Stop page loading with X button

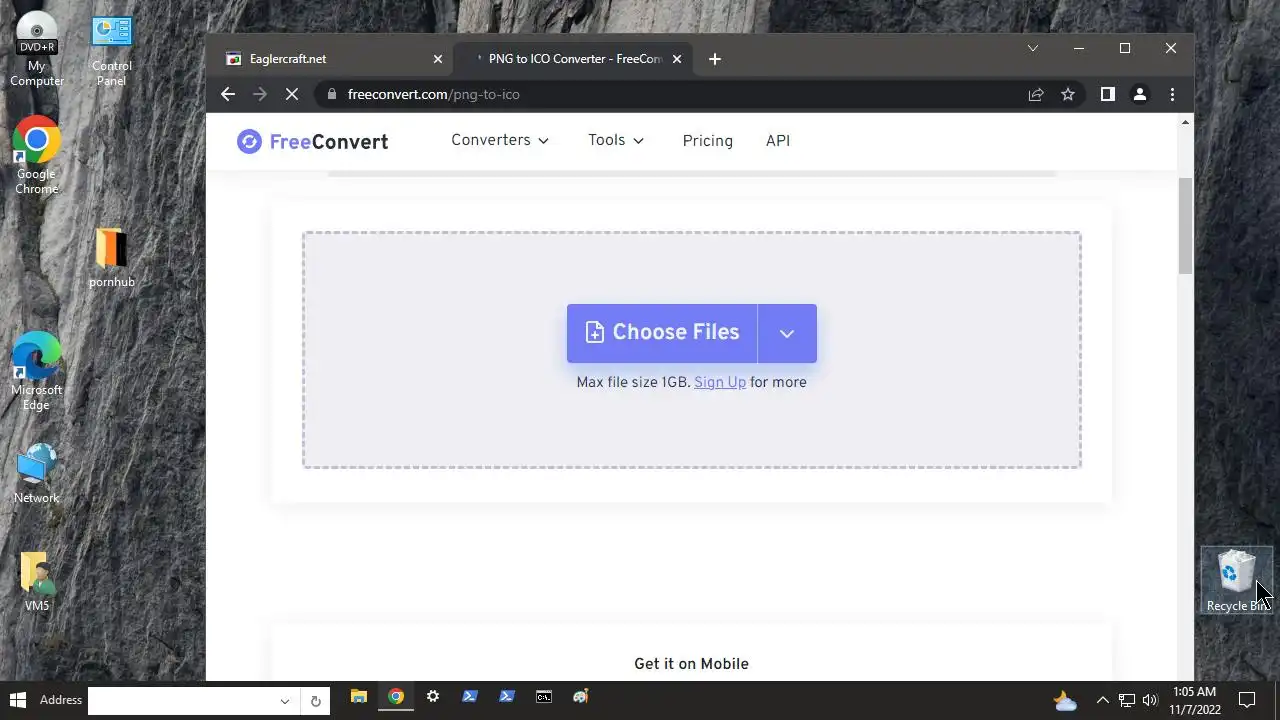(x=292, y=94)
